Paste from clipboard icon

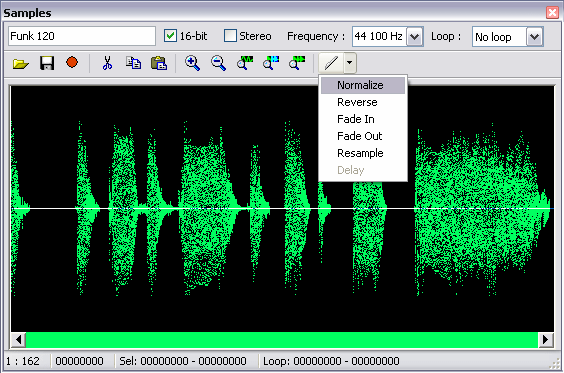coord(159,63)
